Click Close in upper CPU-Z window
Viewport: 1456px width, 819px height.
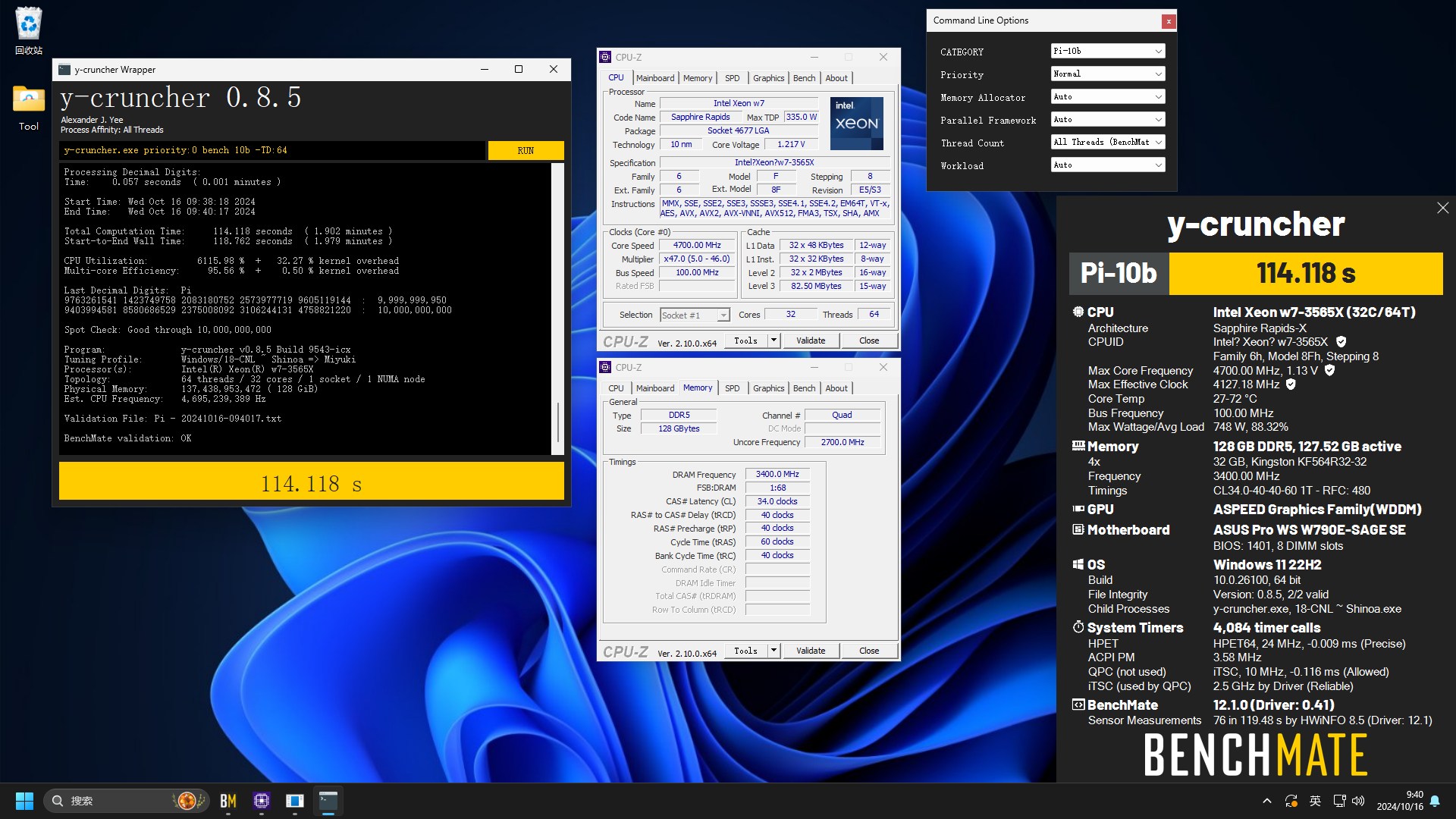tap(869, 340)
